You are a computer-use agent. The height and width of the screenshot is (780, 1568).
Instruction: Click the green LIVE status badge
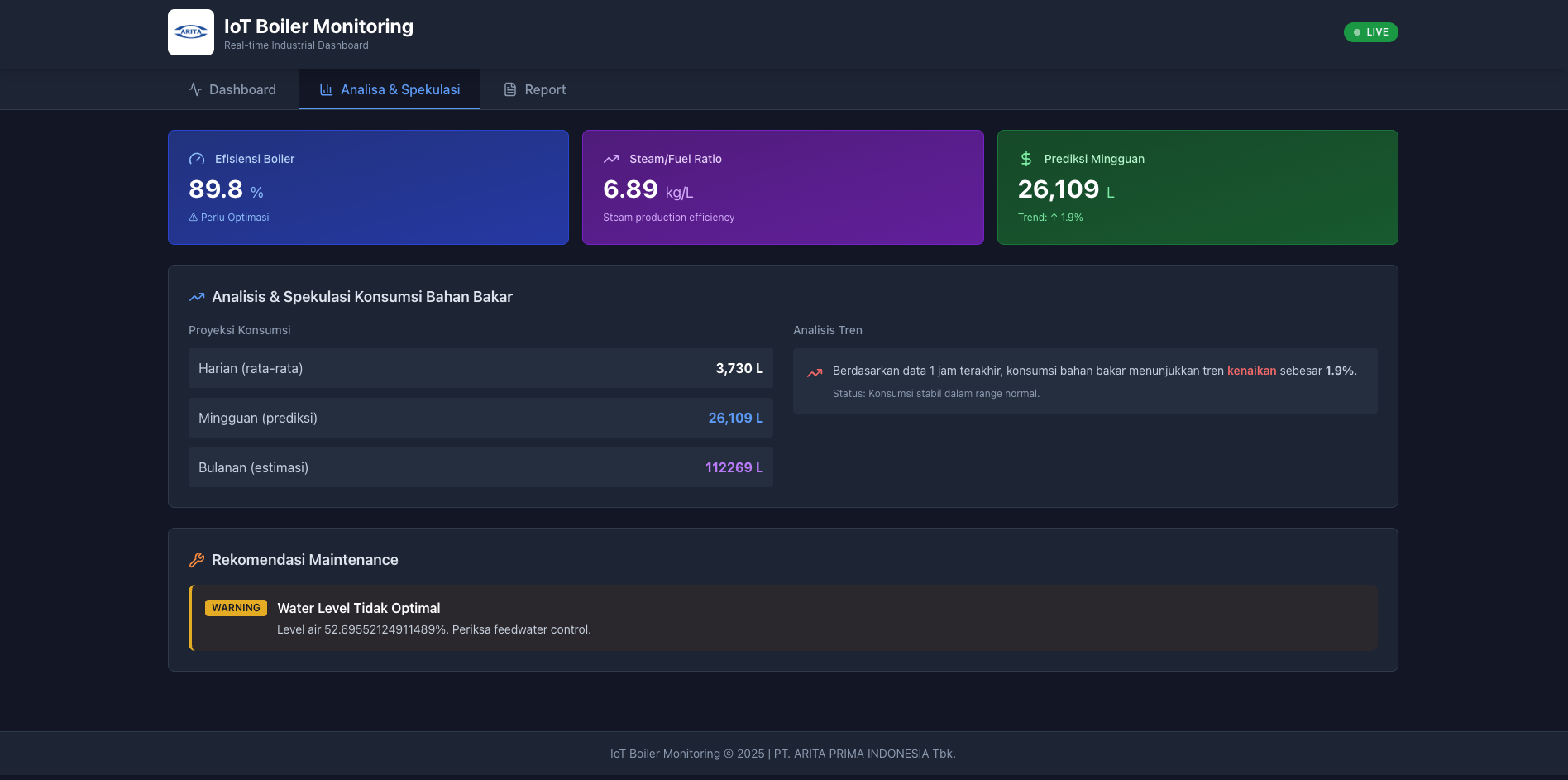pos(1370,32)
